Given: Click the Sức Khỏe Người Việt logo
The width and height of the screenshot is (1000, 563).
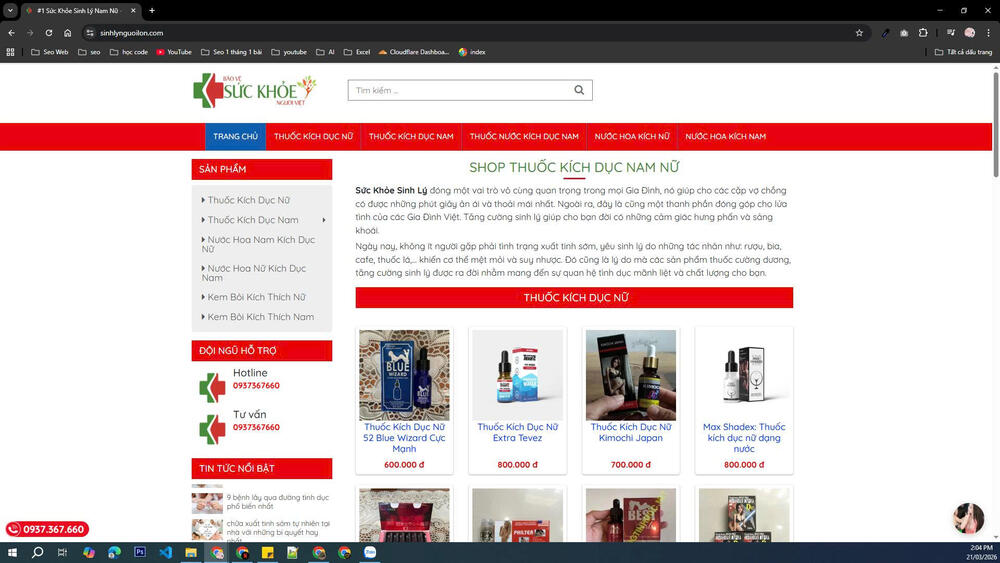Looking at the screenshot, I should tap(255, 91).
